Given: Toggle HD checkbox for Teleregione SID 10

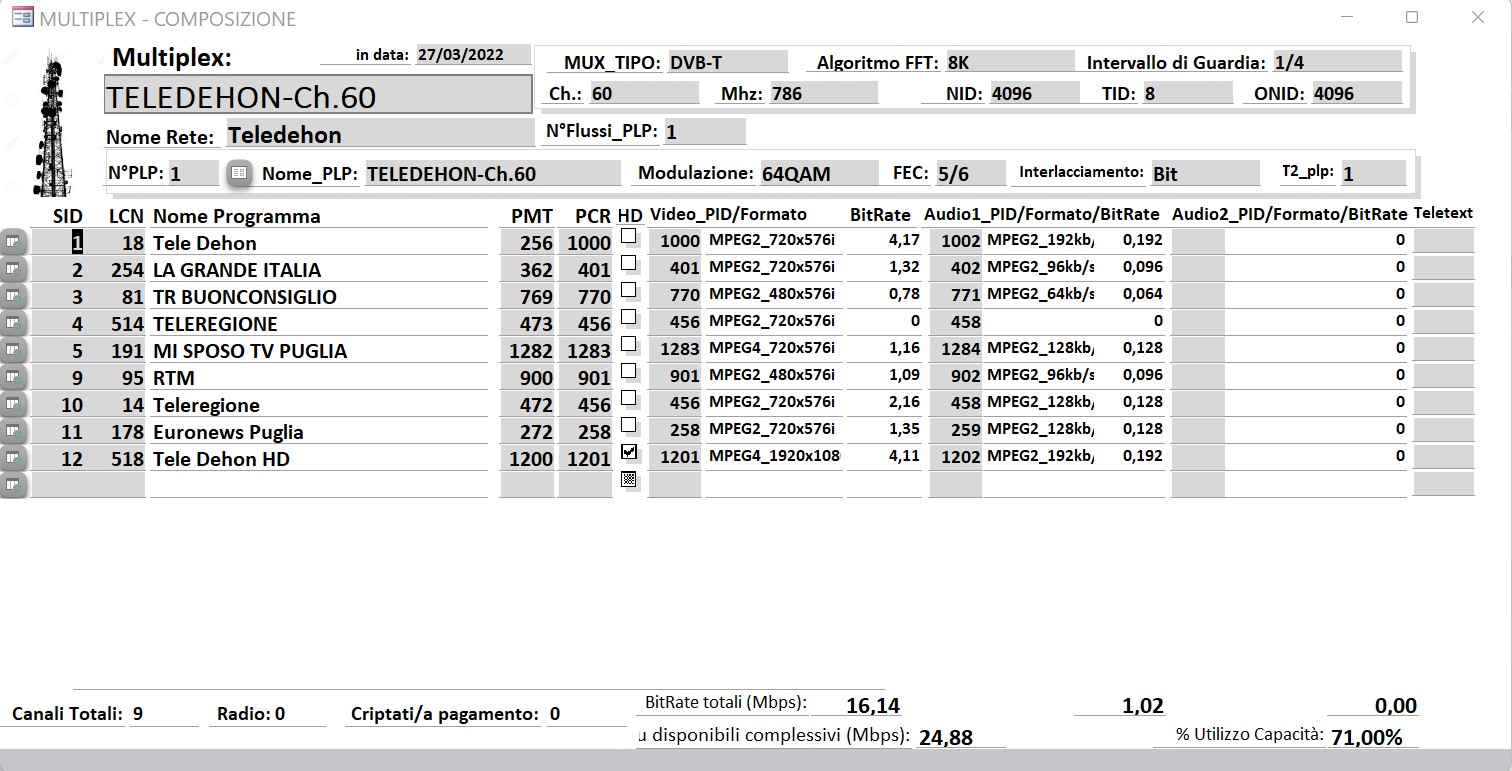Looking at the screenshot, I should point(628,398).
